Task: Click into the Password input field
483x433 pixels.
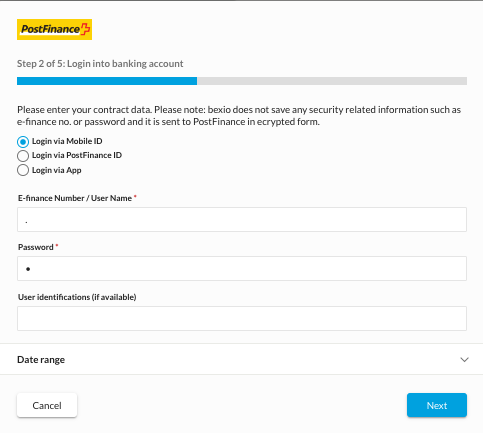Action: 242,268
